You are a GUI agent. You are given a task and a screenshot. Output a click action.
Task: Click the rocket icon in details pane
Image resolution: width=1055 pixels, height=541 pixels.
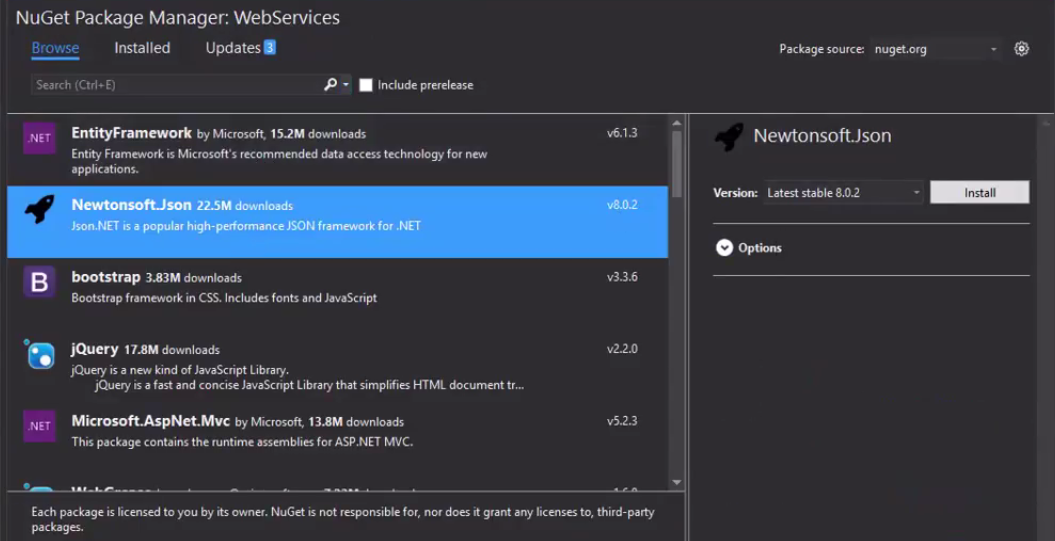(x=729, y=137)
